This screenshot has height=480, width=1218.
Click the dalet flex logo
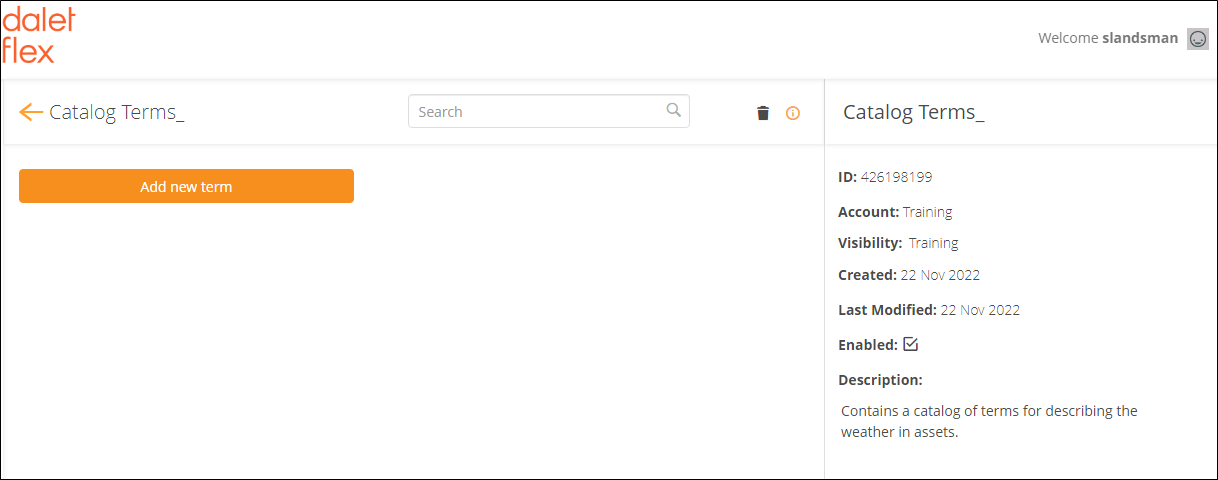click(39, 36)
